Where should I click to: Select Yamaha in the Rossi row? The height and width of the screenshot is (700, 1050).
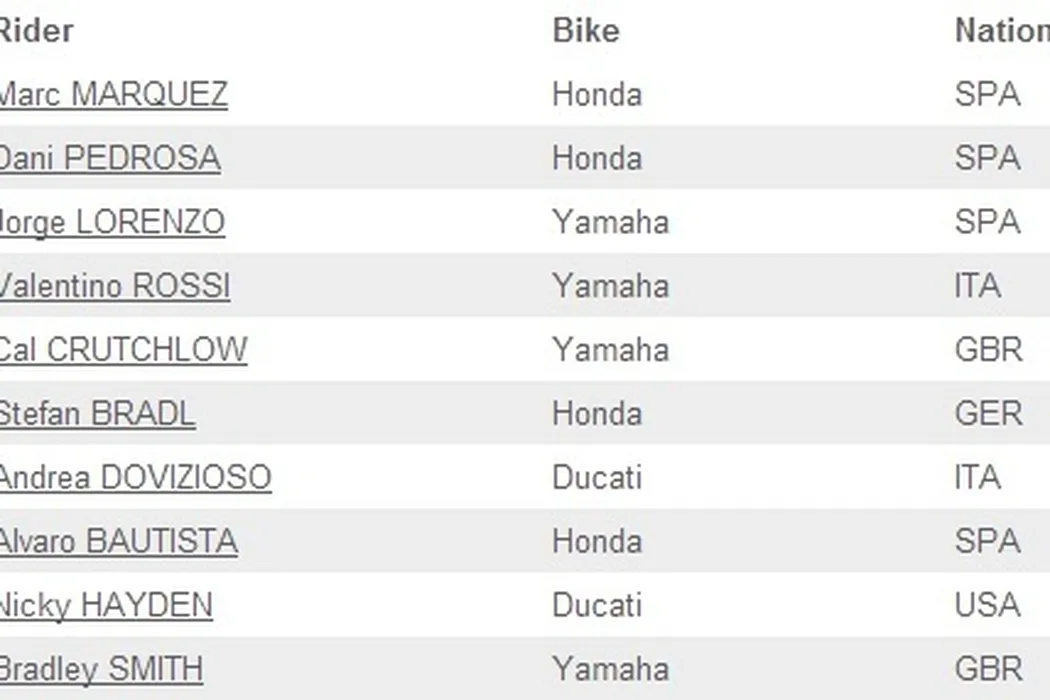click(x=610, y=286)
